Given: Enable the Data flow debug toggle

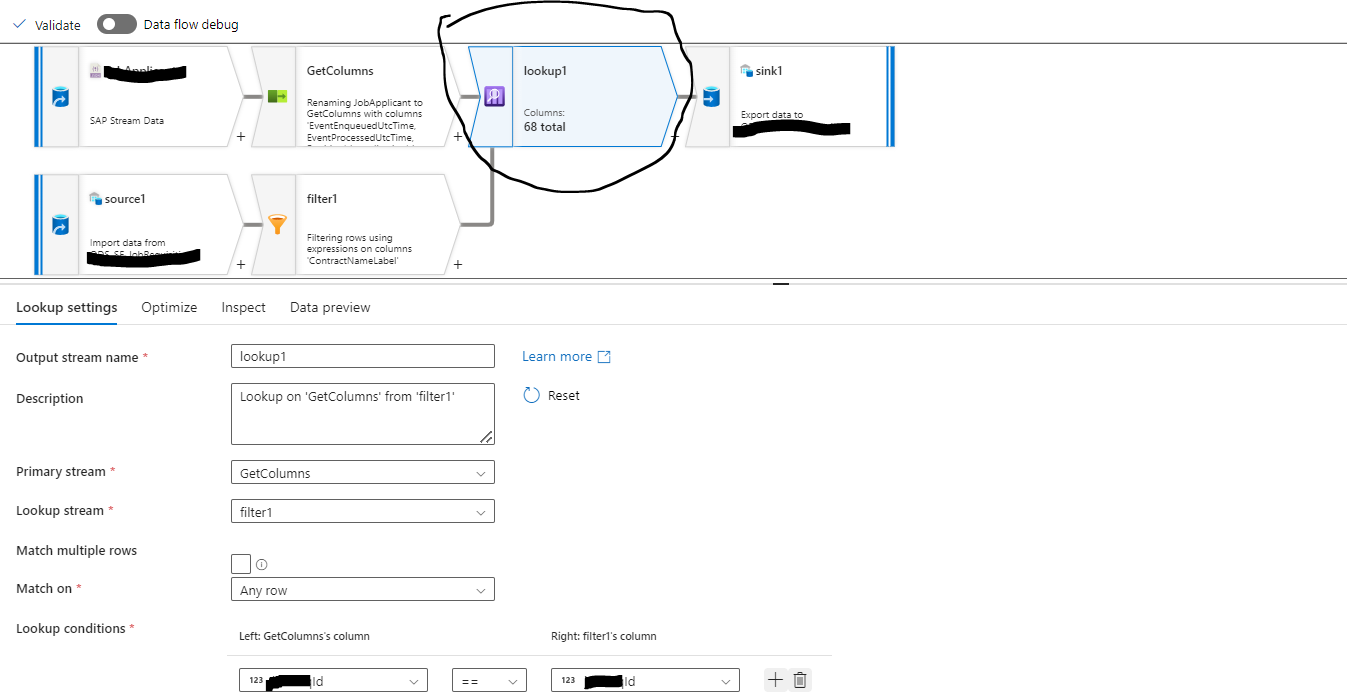Looking at the screenshot, I should click(116, 23).
